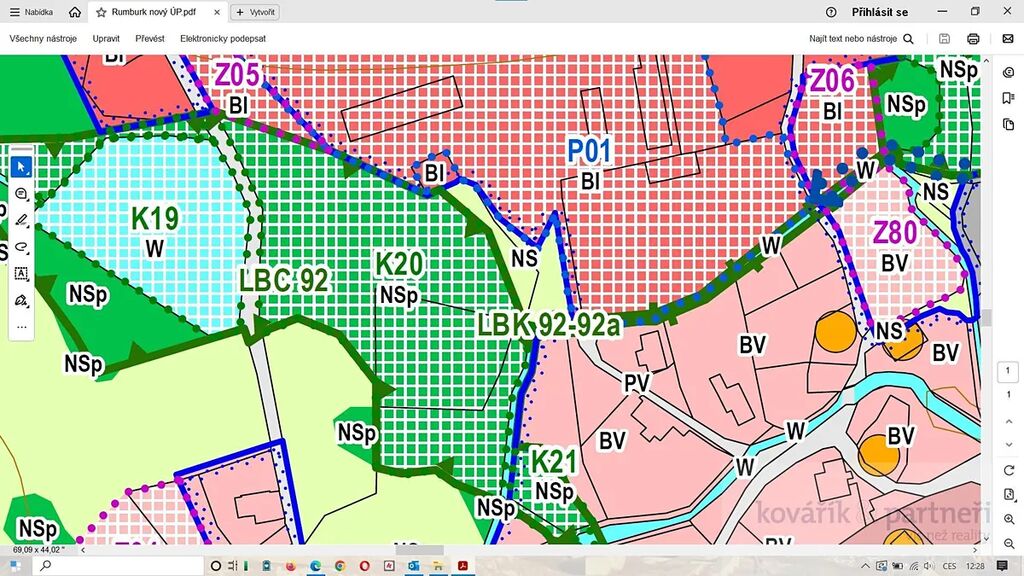The height and width of the screenshot is (576, 1024).
Task: Open the page thumbnails panel icon
Action: point(1008,124)
